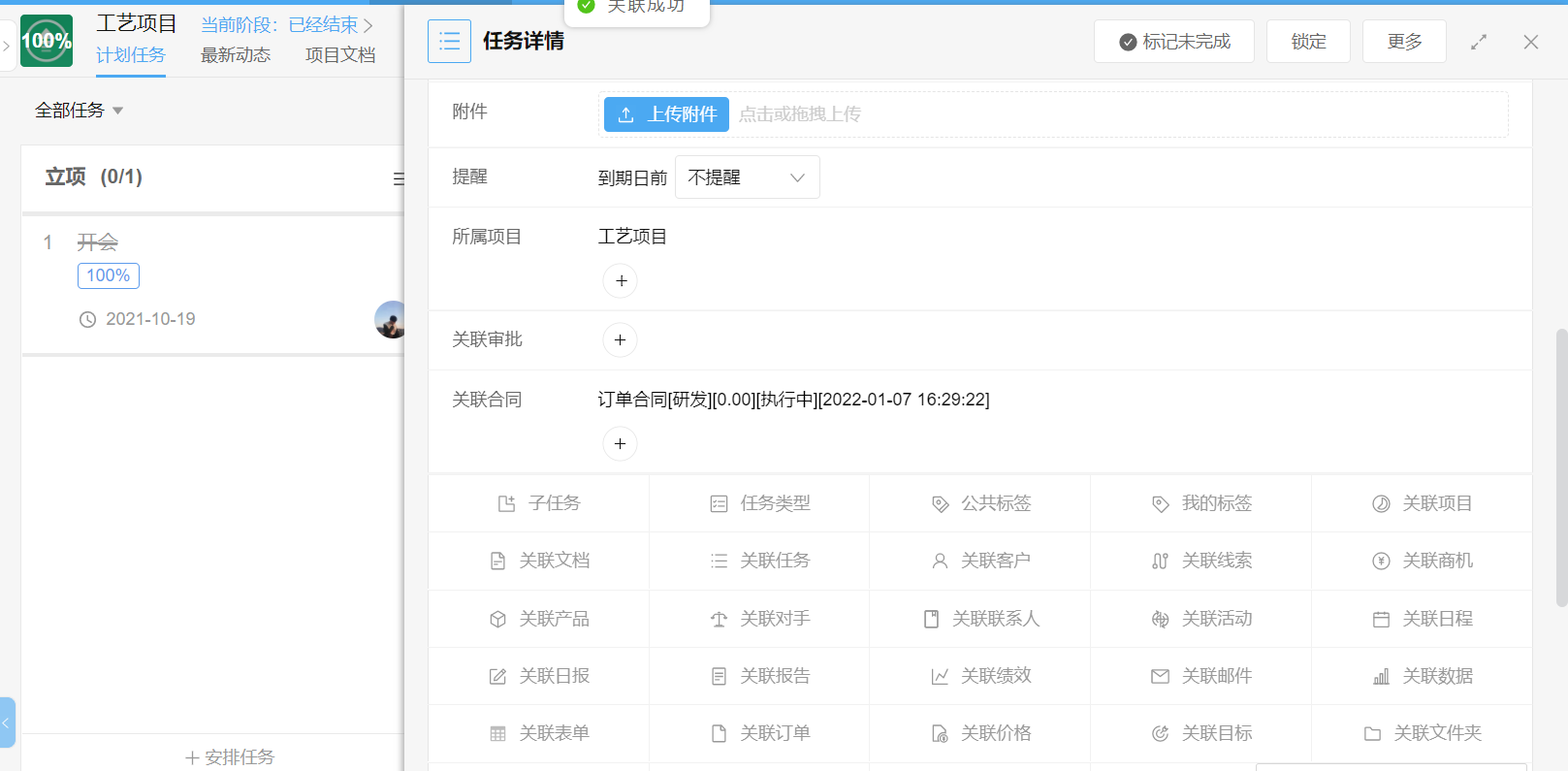Click the 上传附件 upload button

tap(666, 114)
